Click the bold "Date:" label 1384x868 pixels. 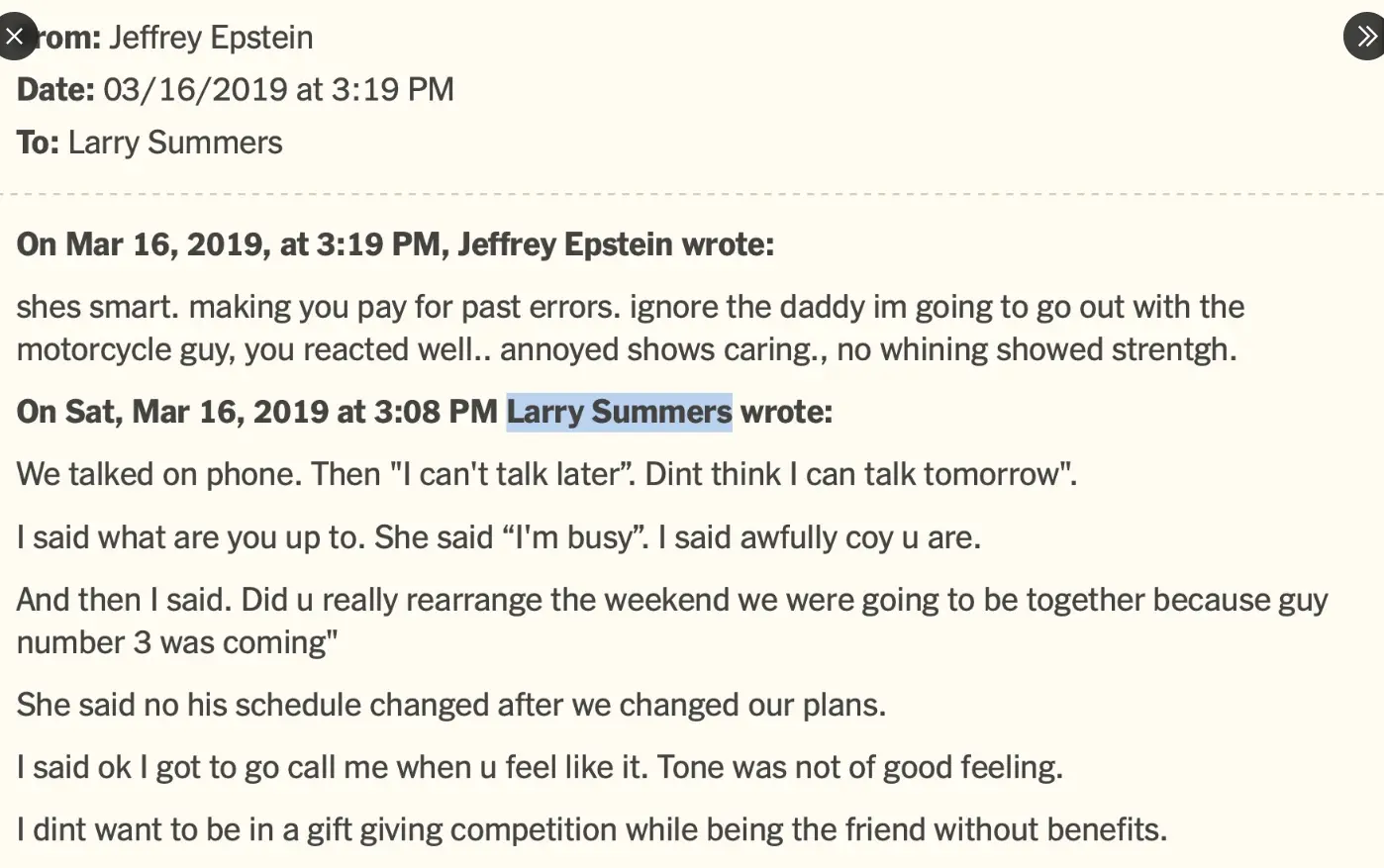55,90
